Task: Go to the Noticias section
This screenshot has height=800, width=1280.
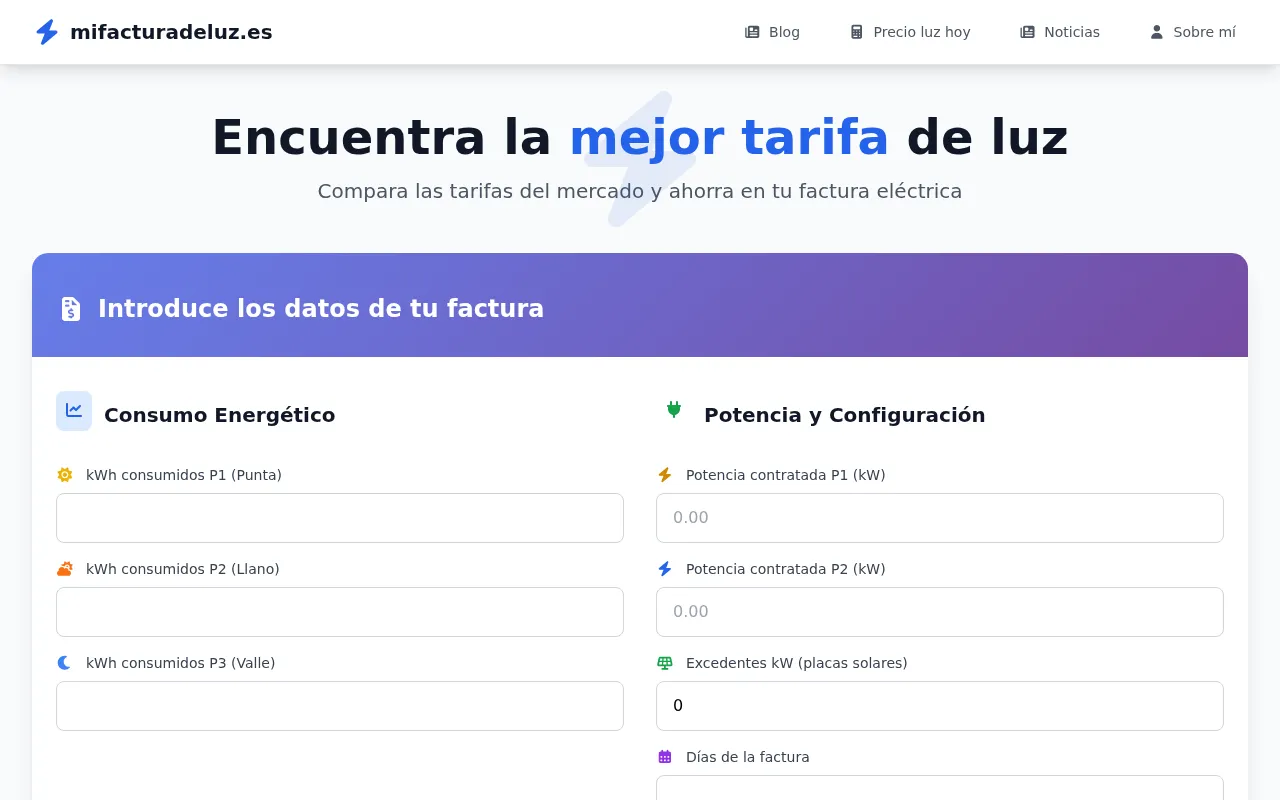Action: (1060, 32)
